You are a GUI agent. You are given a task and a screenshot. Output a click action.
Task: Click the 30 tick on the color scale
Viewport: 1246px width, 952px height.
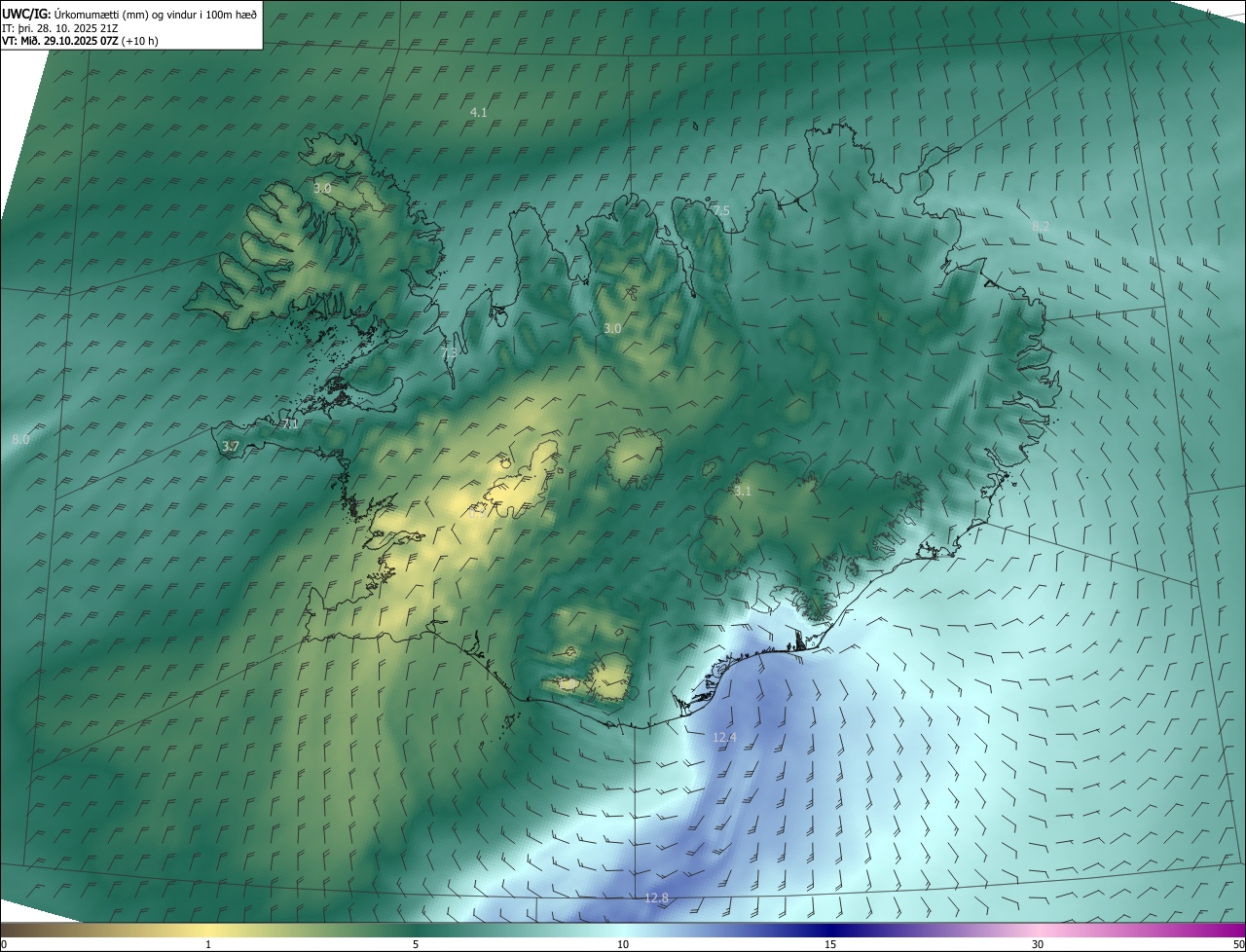coord(1038,945)
